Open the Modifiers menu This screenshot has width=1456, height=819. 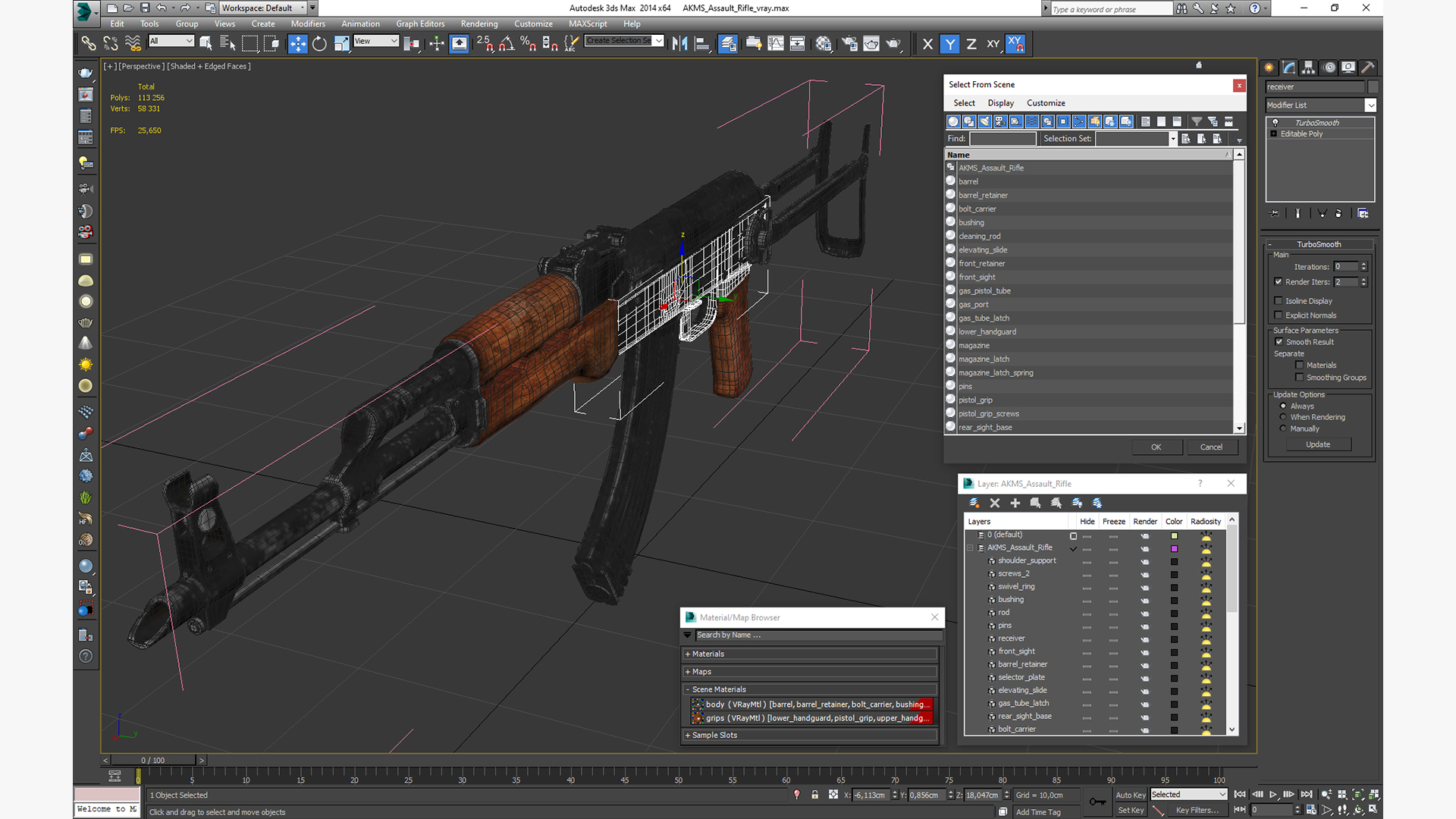pyautogui.click(x=308, y=24)
